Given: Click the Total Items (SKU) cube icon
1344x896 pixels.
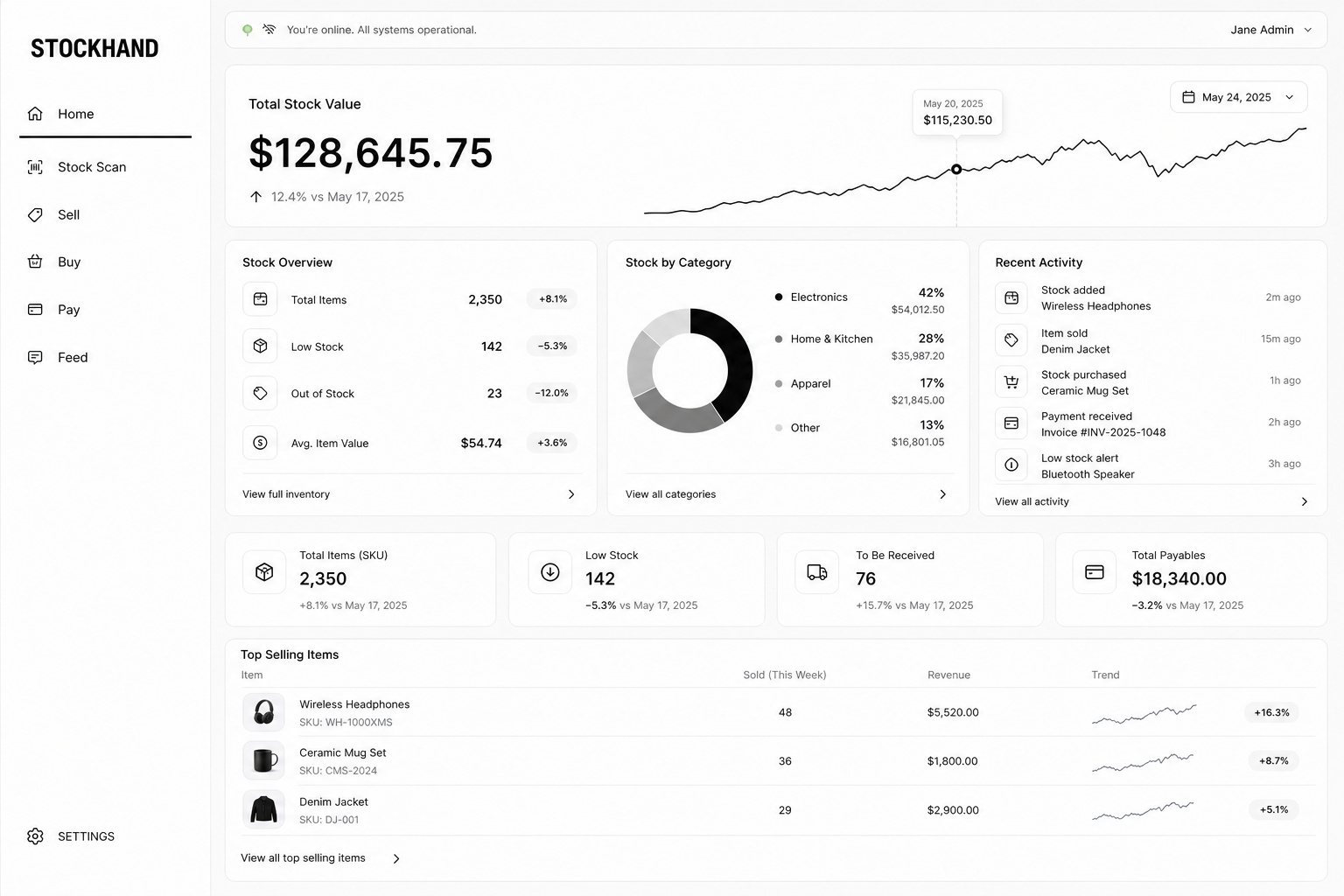Looking at the screenshot, I should [x=264, y=572].
